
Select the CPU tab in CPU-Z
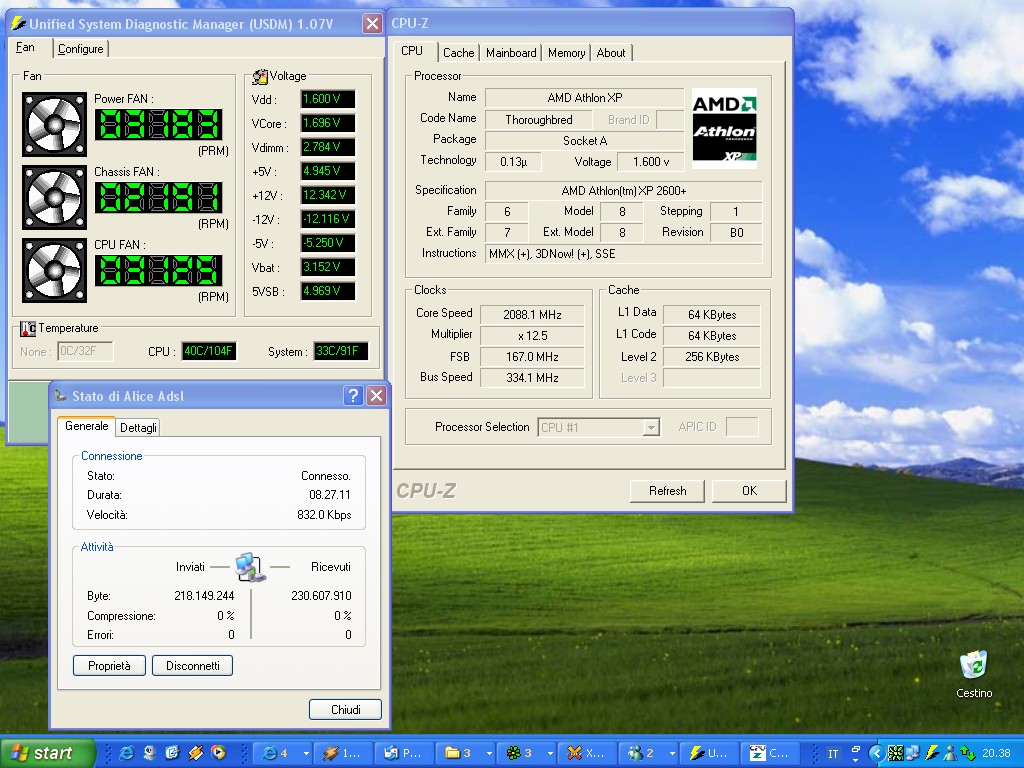pyautogui.click(x=412, y=52)
